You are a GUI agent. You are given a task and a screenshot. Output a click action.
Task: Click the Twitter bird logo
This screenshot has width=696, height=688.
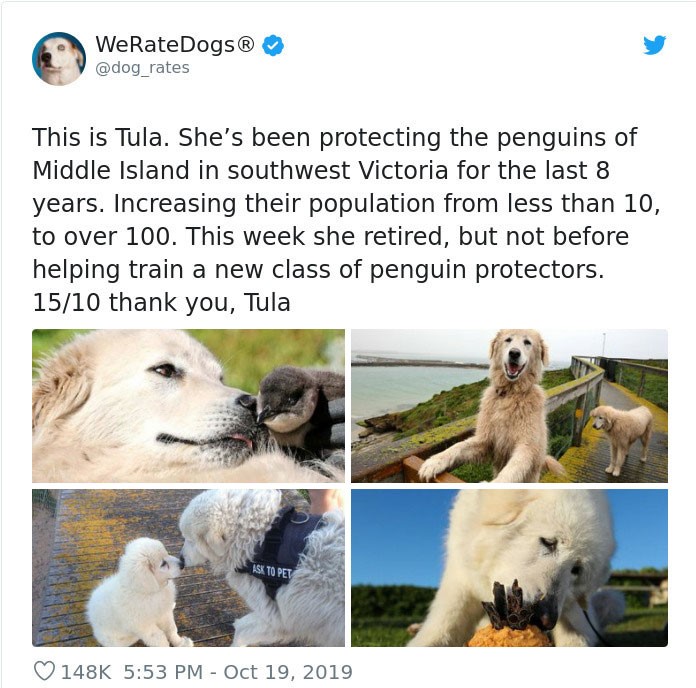point(655,45)
